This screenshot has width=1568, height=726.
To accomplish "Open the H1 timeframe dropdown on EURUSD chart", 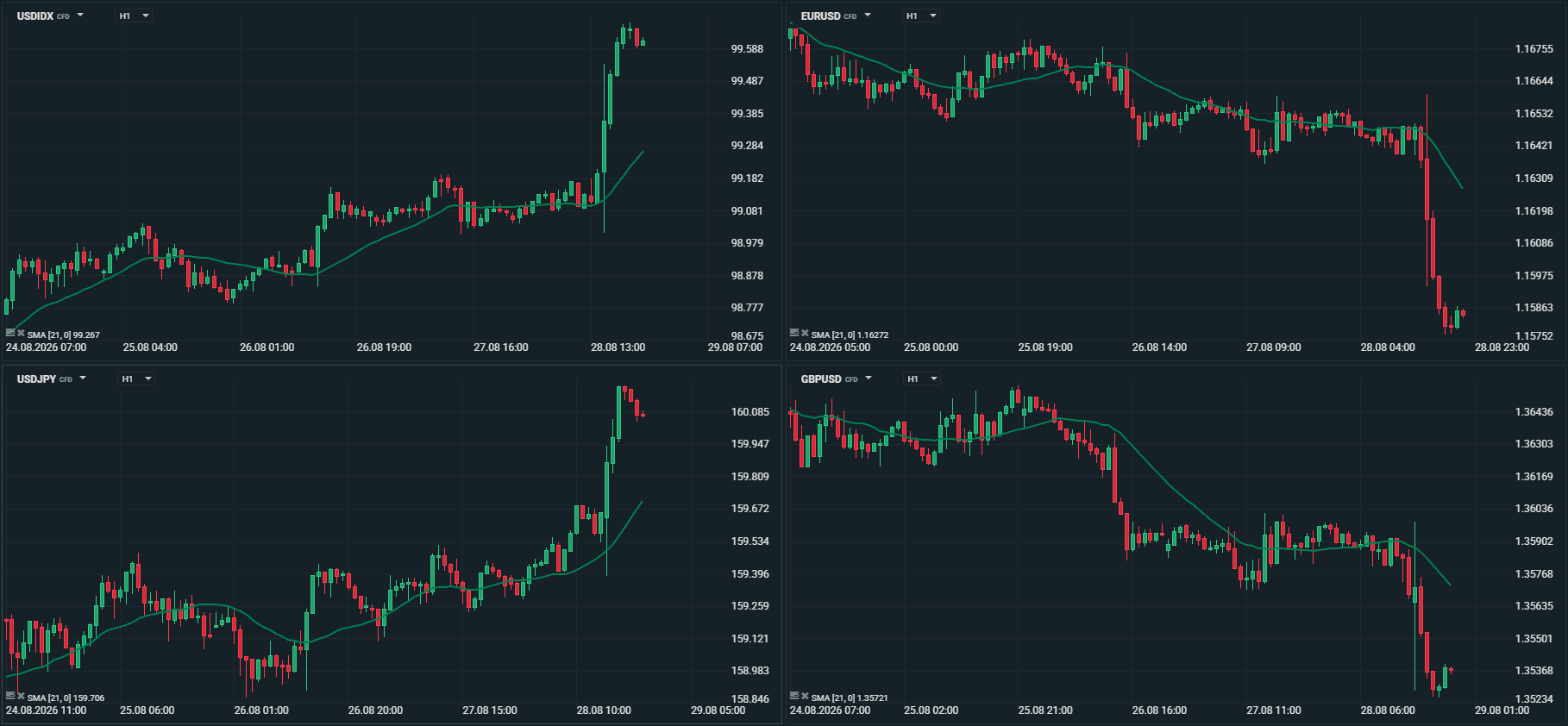I will pyautogui.click(x=921, y=16).
